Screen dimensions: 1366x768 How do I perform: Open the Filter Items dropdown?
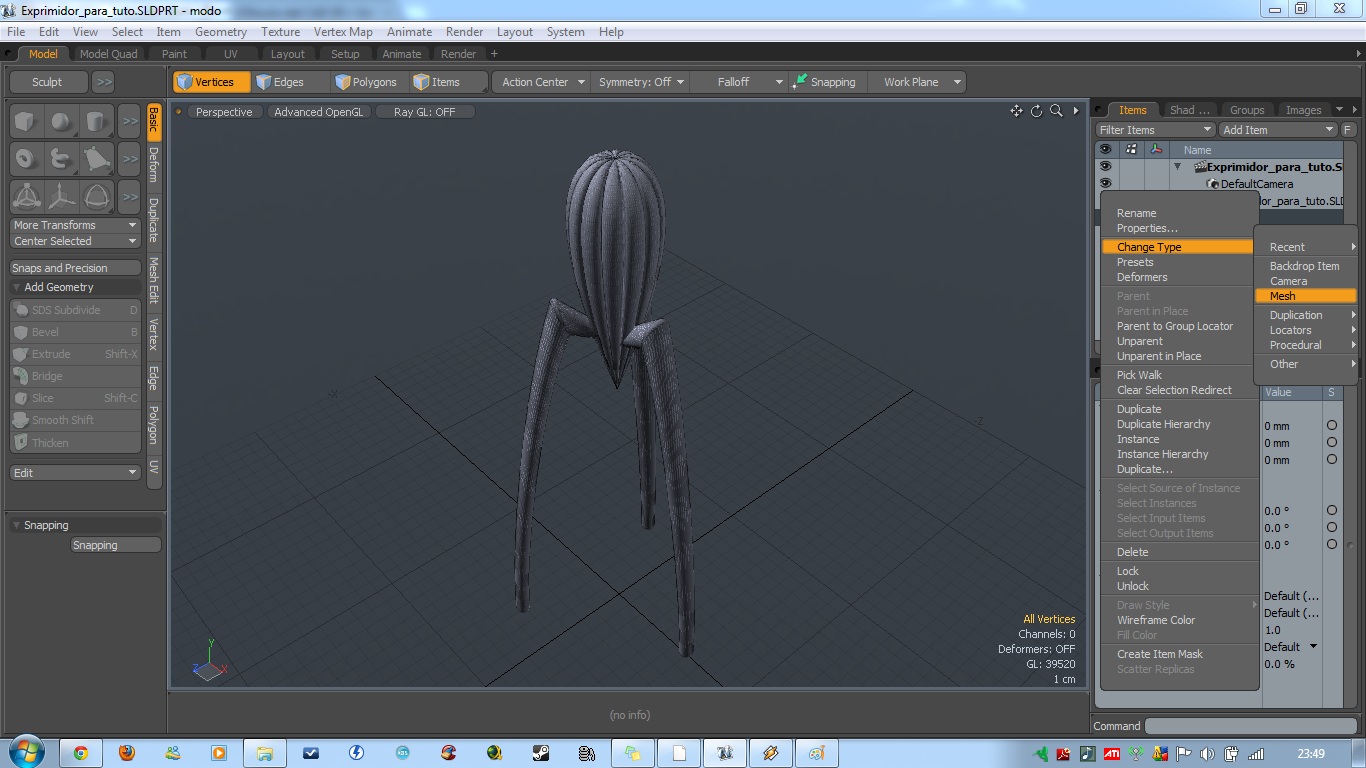click(x=1155, y=130)
